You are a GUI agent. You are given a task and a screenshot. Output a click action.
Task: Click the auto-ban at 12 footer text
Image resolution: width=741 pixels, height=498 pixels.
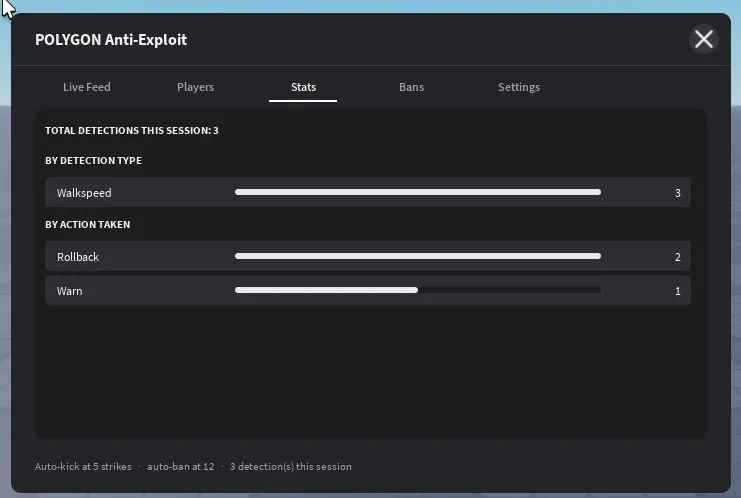click(x=181, y=466)
